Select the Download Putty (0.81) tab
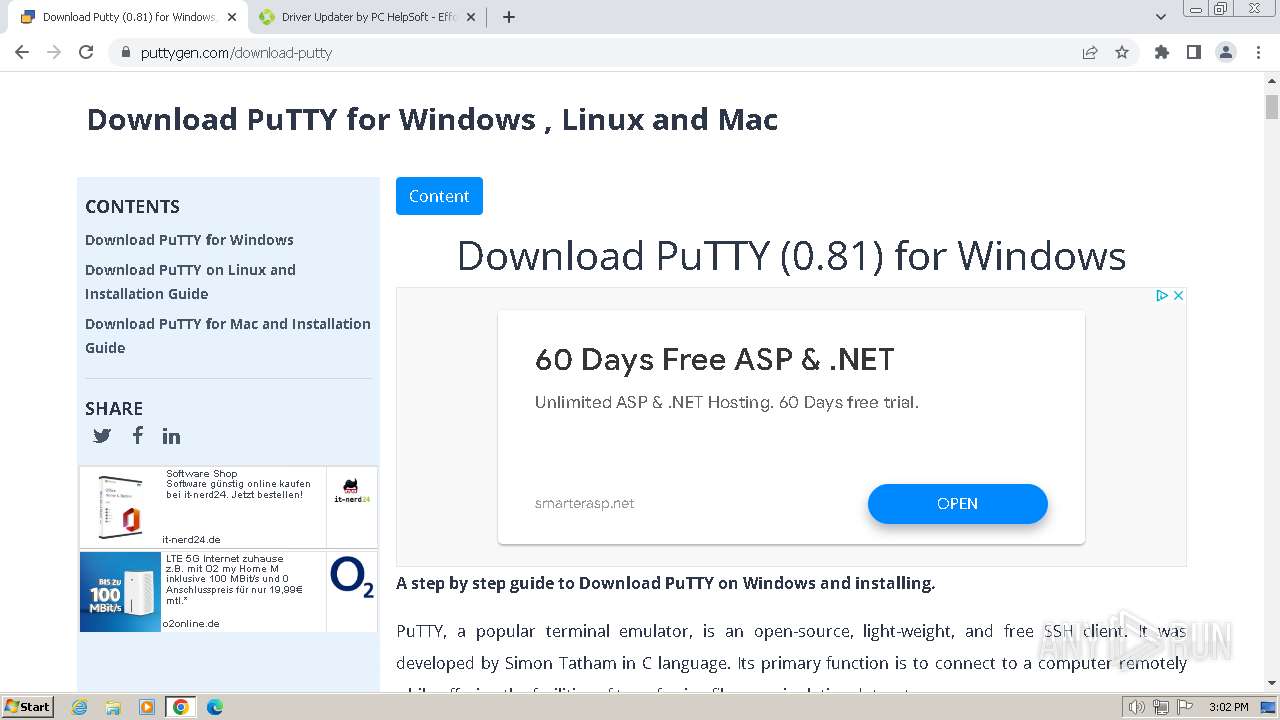This screenshot has width=1280, height=720. 128,17
